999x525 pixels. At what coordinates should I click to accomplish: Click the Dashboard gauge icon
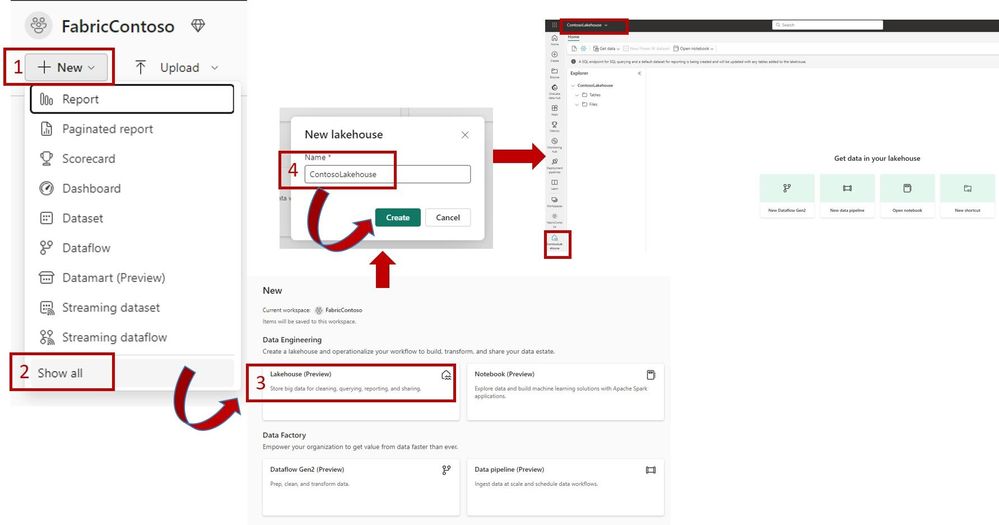click(x=47, y=188)
